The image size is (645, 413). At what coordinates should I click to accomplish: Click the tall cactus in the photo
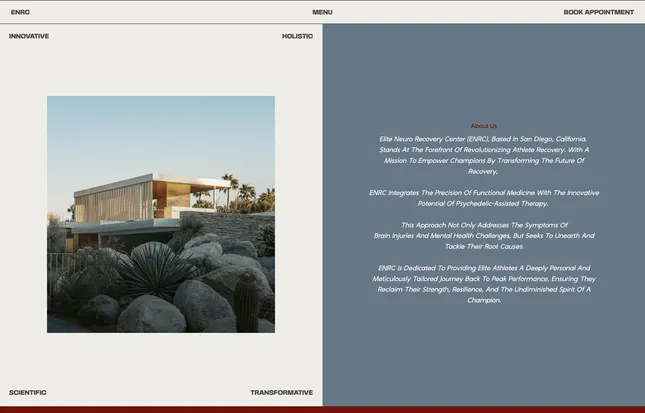point(246,302)
